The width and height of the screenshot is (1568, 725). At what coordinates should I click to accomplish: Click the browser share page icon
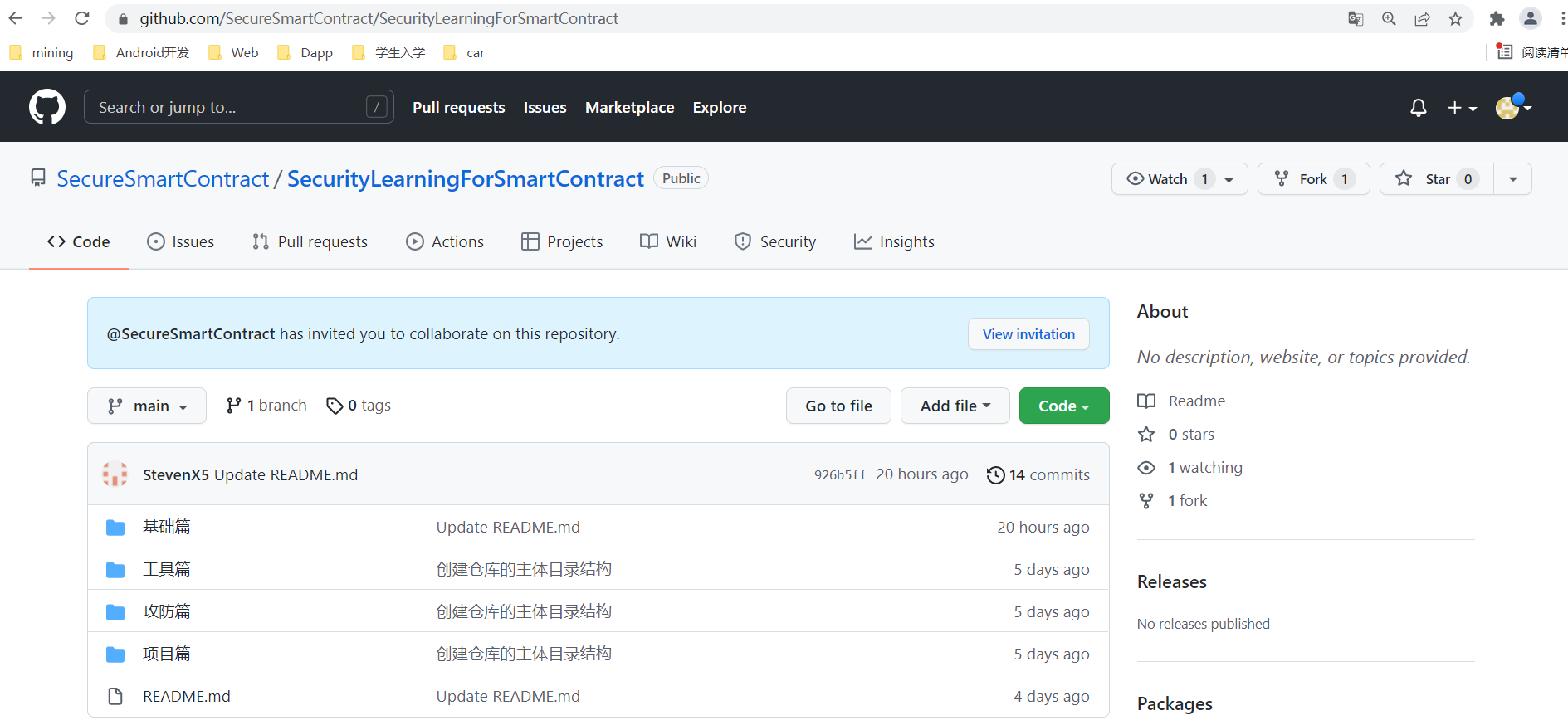(x=1422, y=18)
